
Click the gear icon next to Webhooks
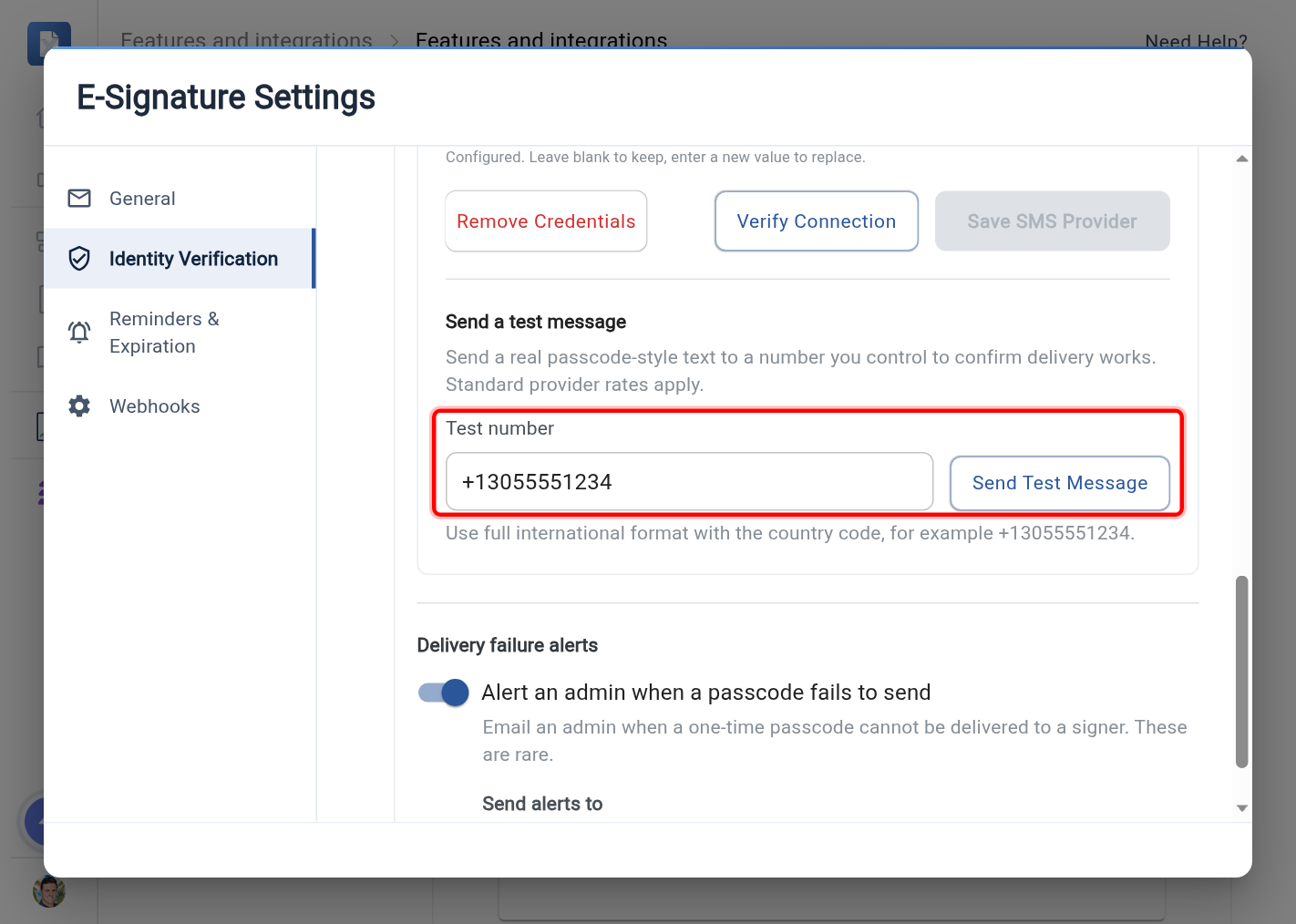79,406
